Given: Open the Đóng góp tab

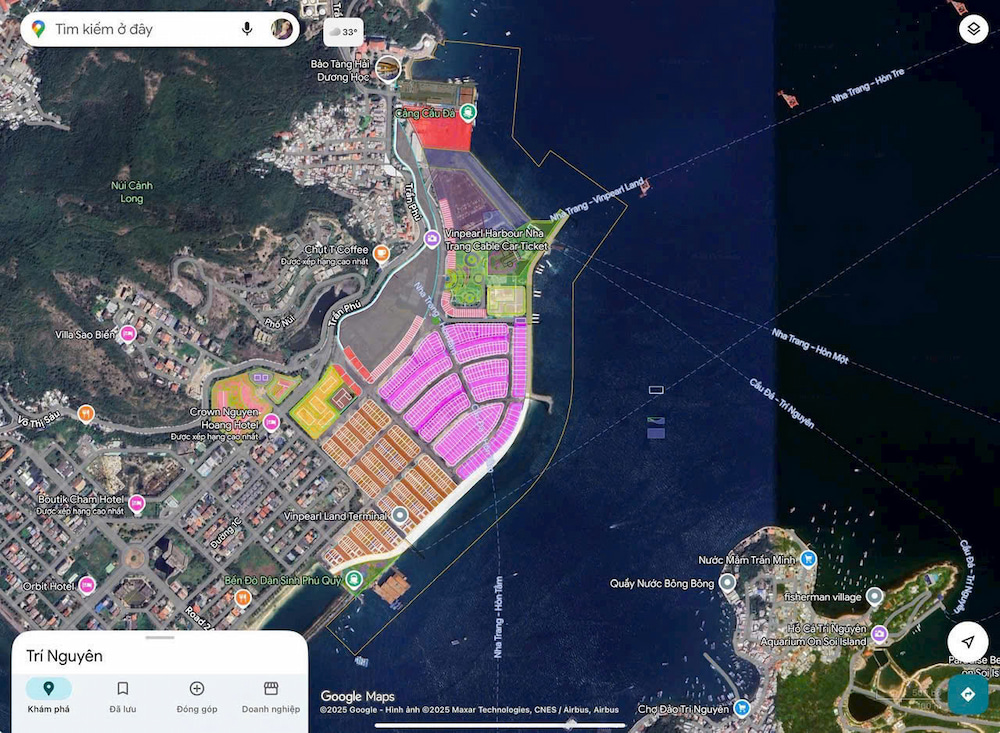Looking at the screenshot, I should [x=197, y=695].
